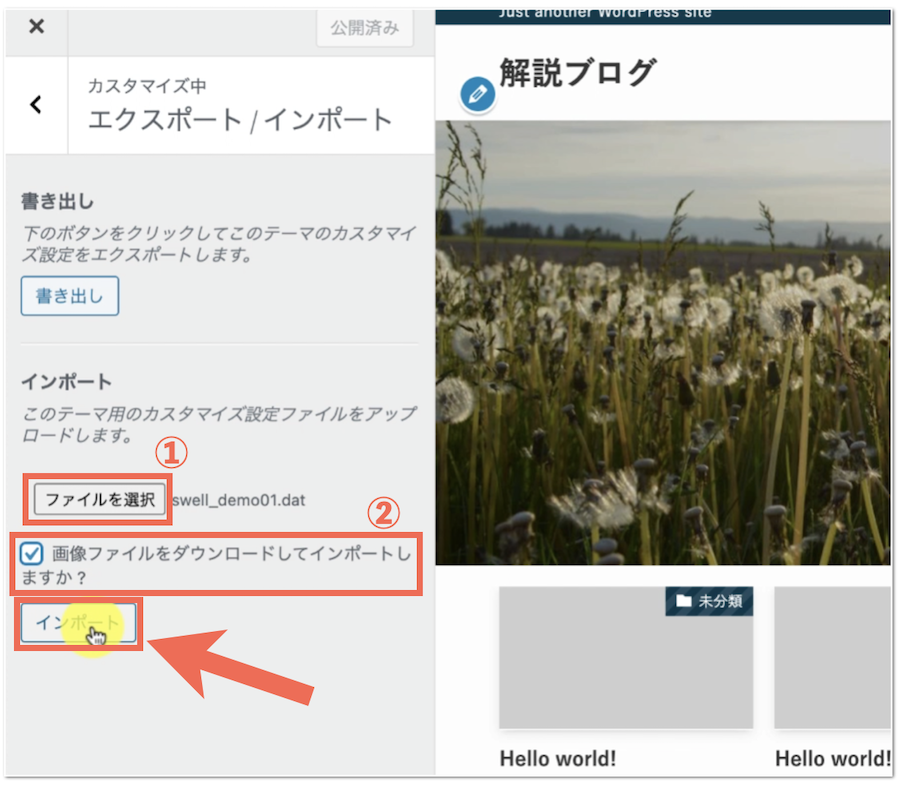Click the エクスポート / インポート section heading
The image size is (900, 785).
240,120
